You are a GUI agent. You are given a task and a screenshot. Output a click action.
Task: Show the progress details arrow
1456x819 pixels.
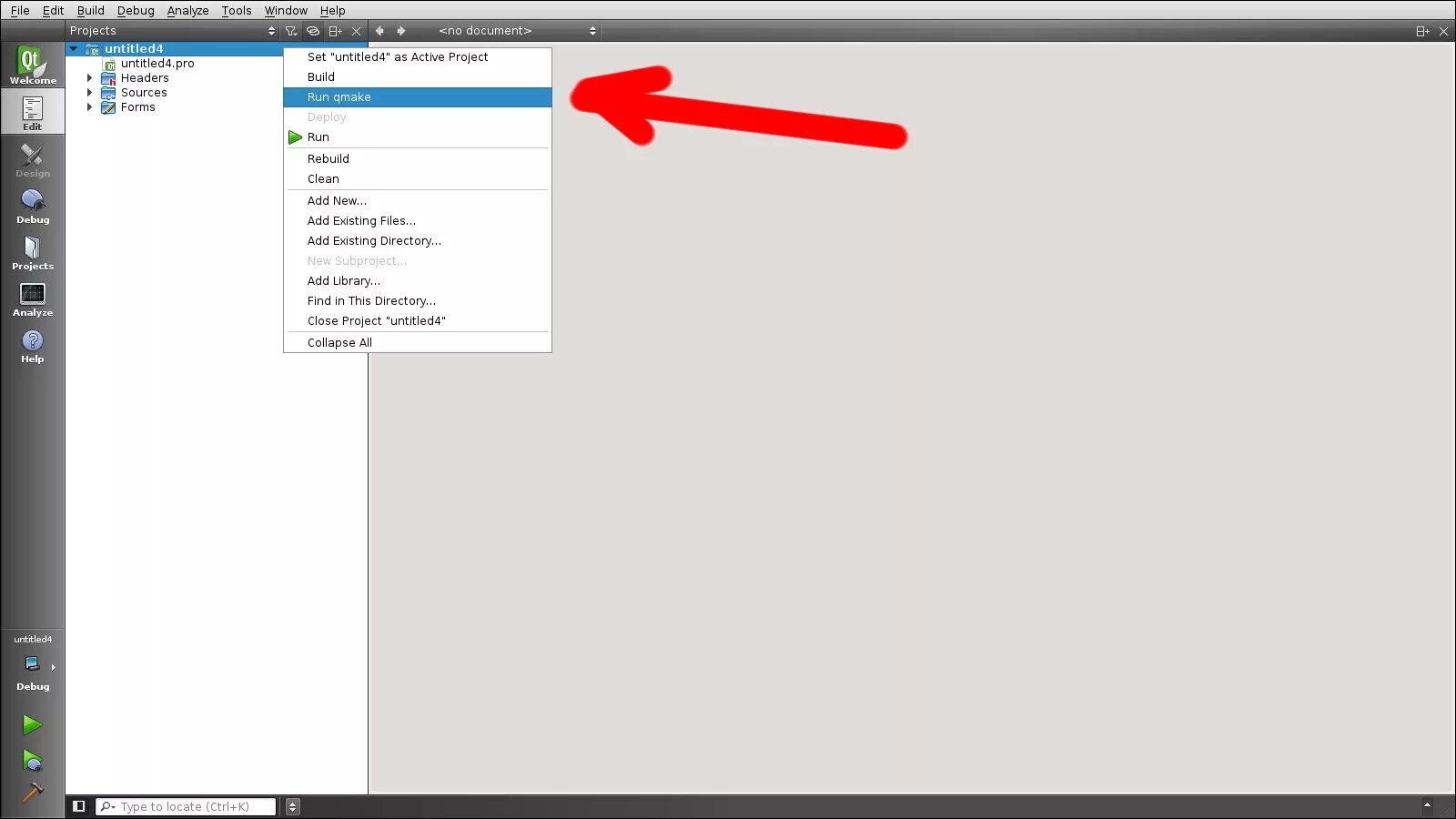(x=1427, y=805)
